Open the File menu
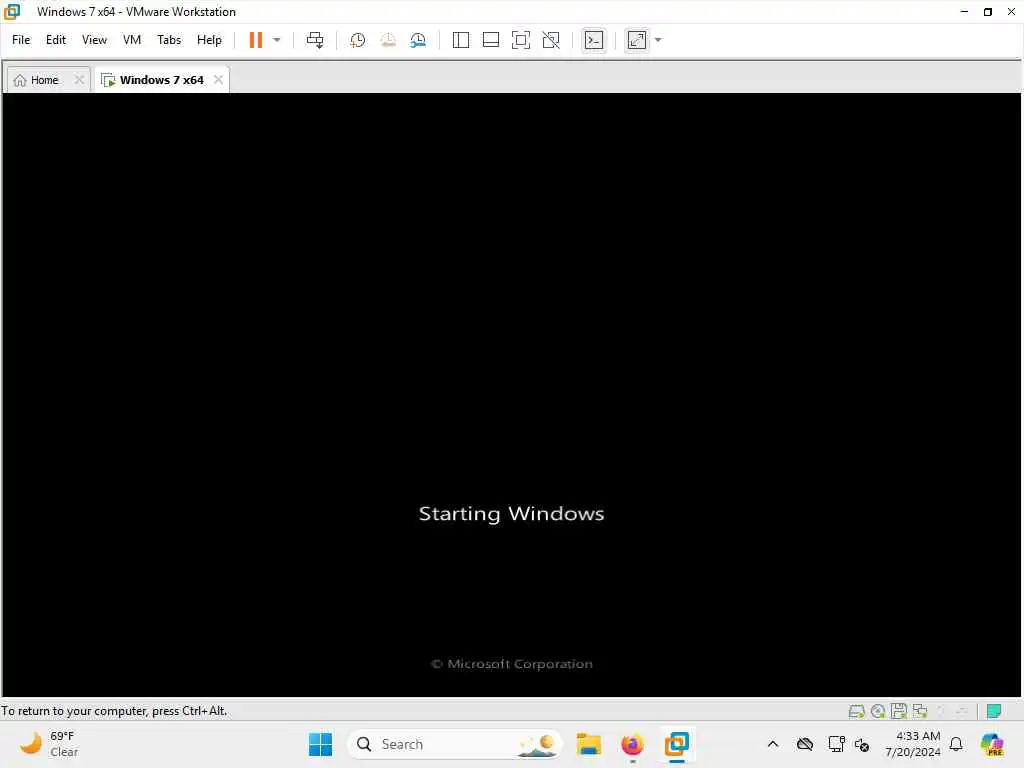This screenshot has width=1024, height=768. click(x=21, y=40)
